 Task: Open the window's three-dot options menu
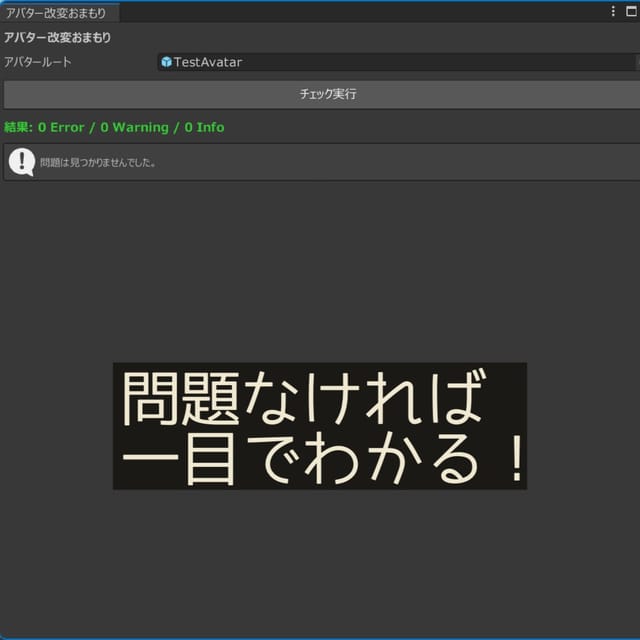click(613, 12)
